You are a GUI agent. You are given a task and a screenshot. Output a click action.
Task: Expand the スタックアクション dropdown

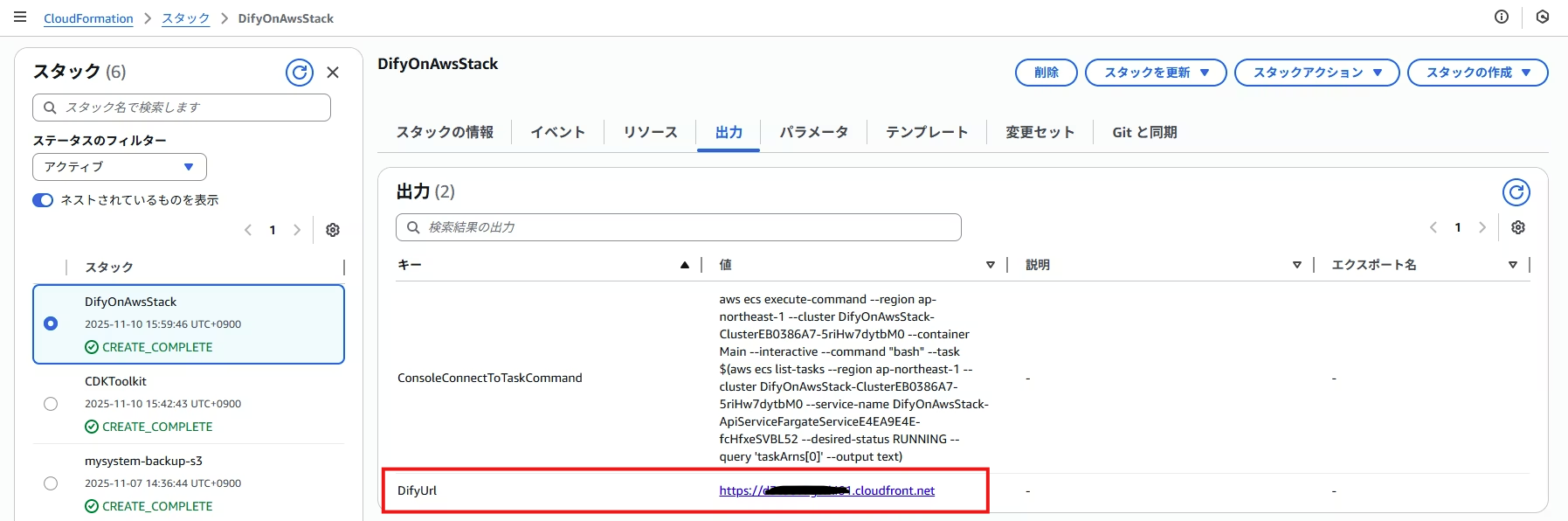(x=1317, y=73)
